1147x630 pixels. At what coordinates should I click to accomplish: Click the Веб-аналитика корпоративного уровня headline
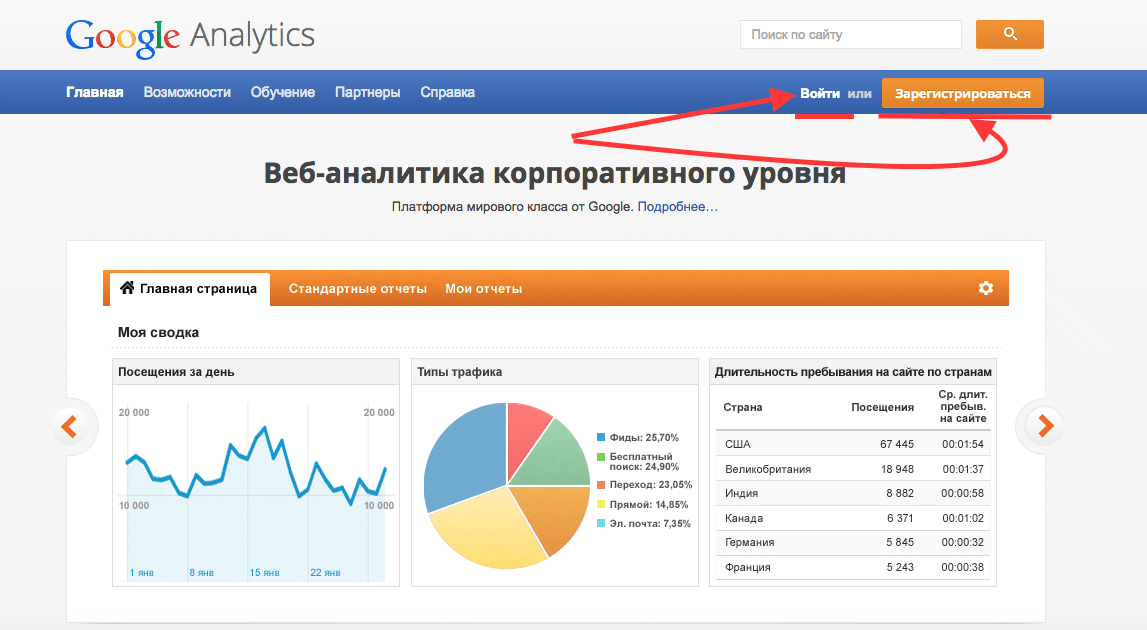[x=554, y=173]
